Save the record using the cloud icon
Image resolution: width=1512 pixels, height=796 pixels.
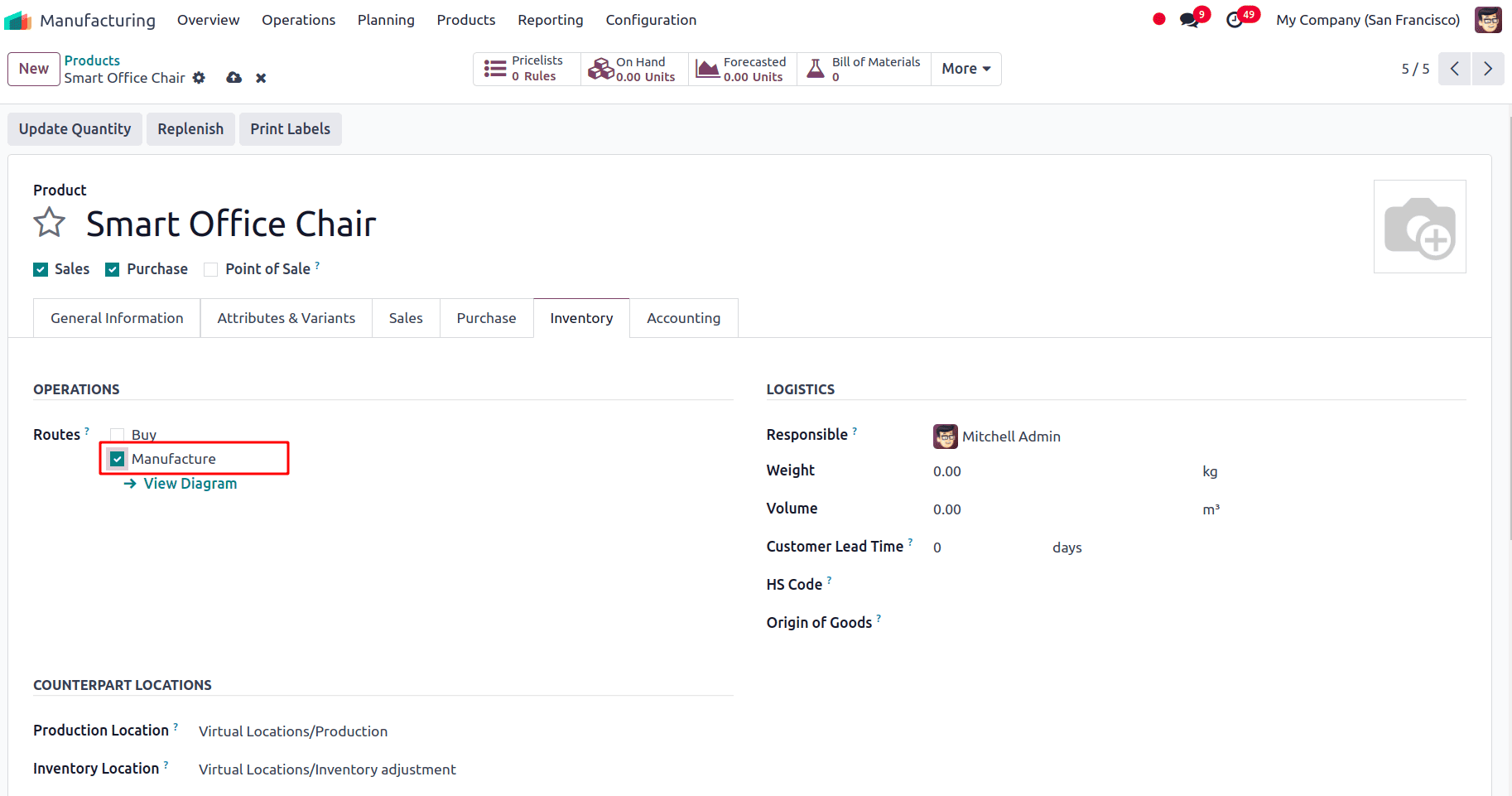(x=234, y=77)
